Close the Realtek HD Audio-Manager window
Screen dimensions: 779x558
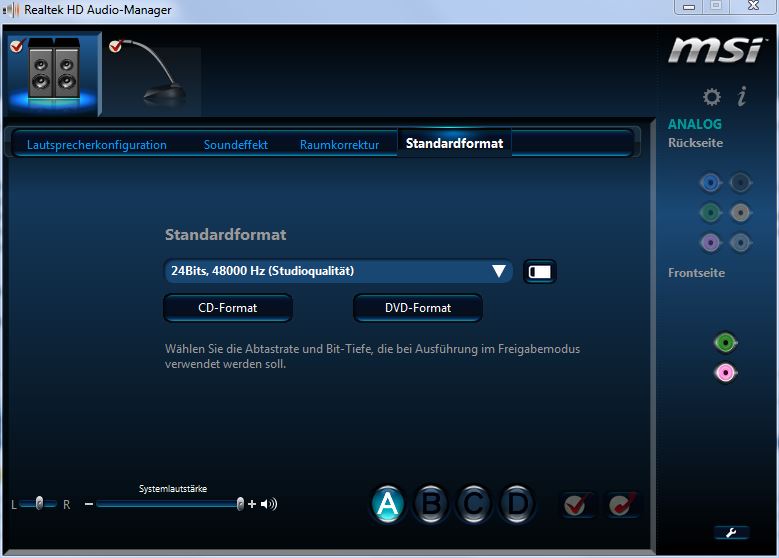tap(754, 6)
